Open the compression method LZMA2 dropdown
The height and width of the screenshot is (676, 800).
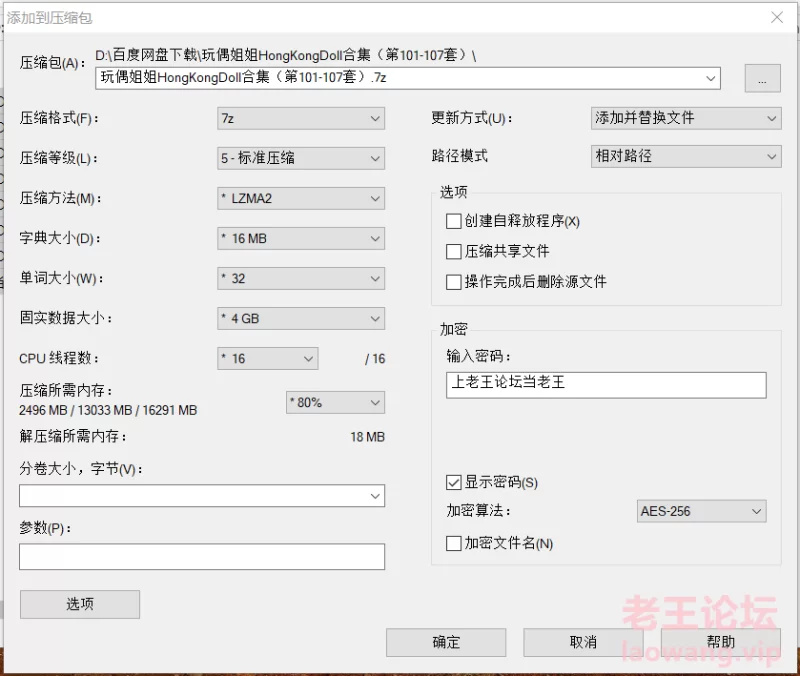pos(300,198)
